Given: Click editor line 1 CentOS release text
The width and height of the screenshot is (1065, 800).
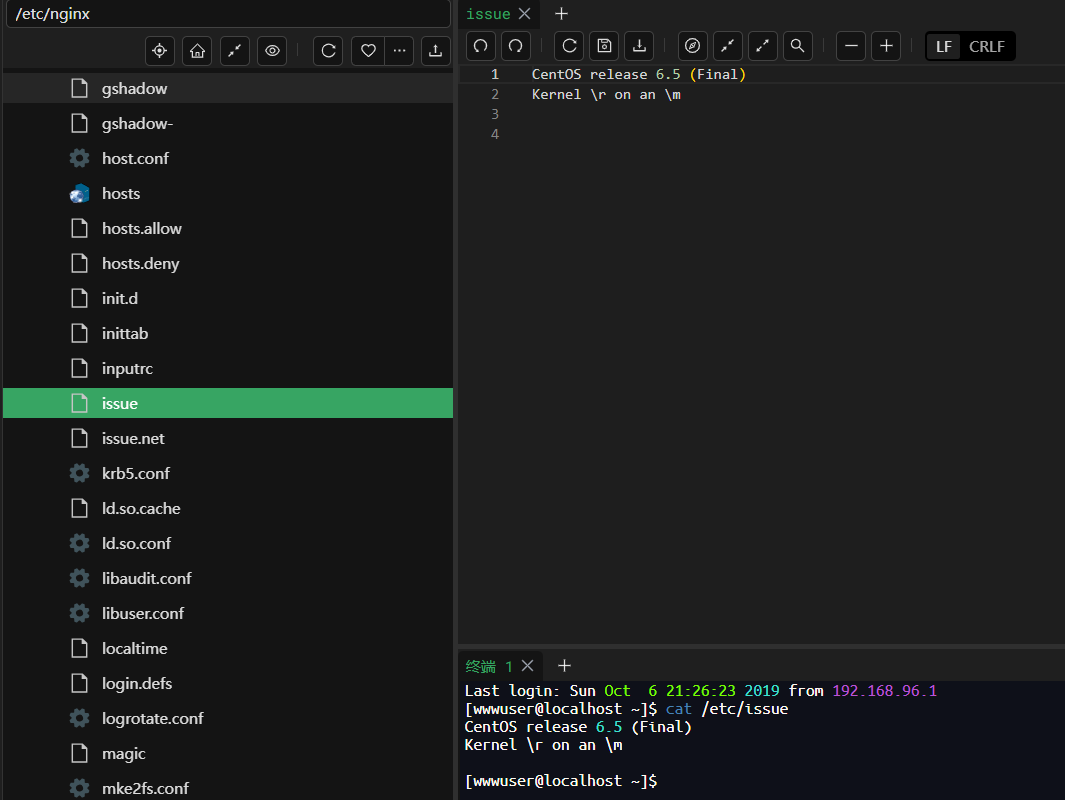Looking at the screenshot, I should (x=638, y=74).
